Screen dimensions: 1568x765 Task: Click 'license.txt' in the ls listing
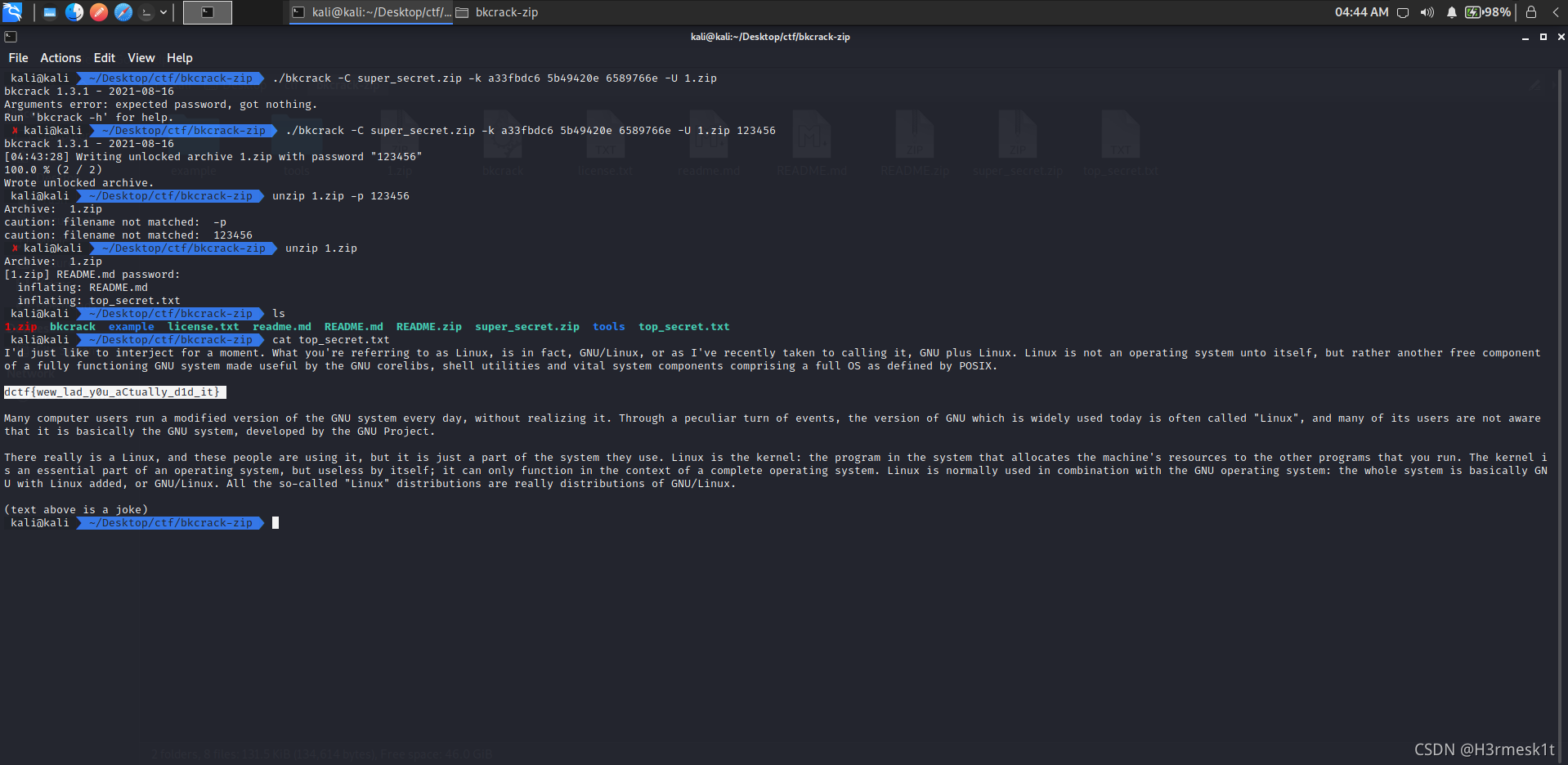[x=204, y=327]
